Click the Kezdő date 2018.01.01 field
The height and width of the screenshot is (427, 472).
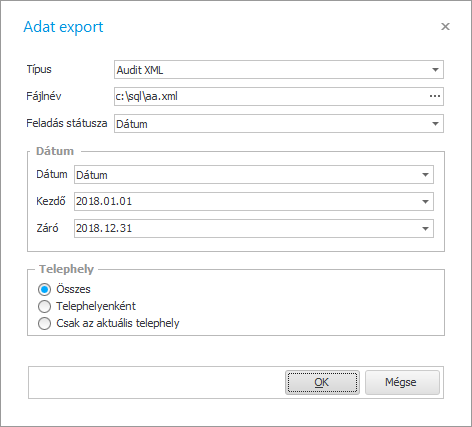pyautogui.click(x=246, y=202)
